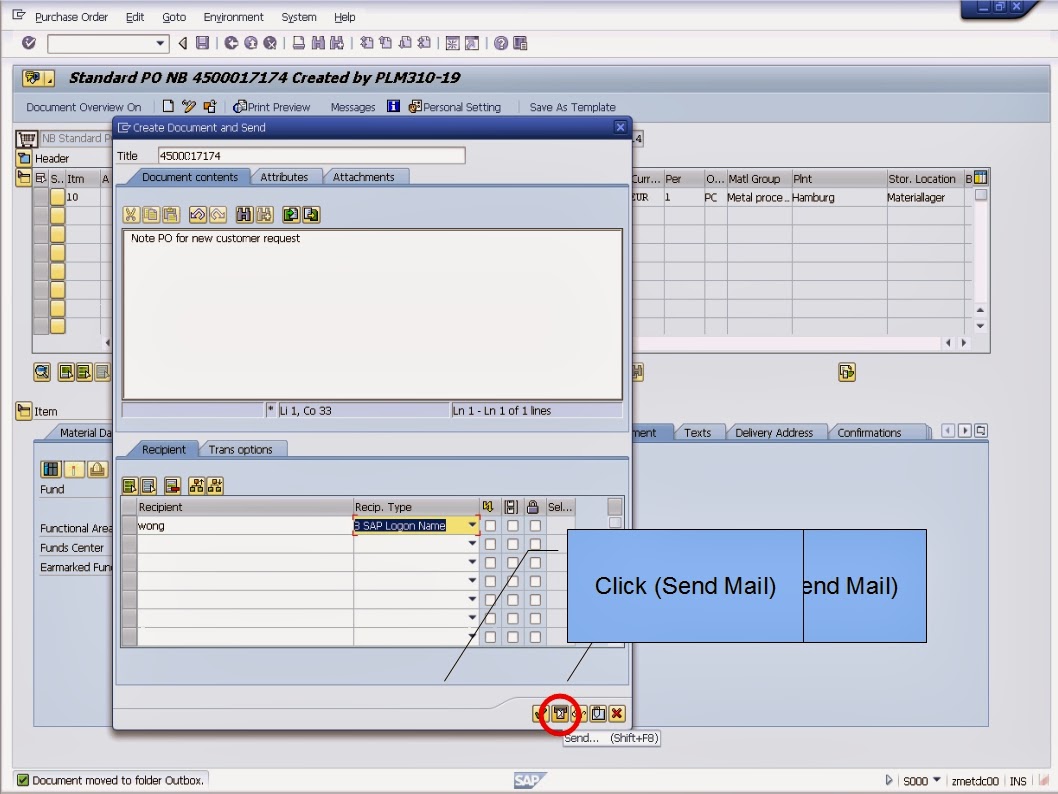This screenshot has height=794, width=1058.
Task: Click the Copy icon in editor toolbar
Action: click(150, 215)
